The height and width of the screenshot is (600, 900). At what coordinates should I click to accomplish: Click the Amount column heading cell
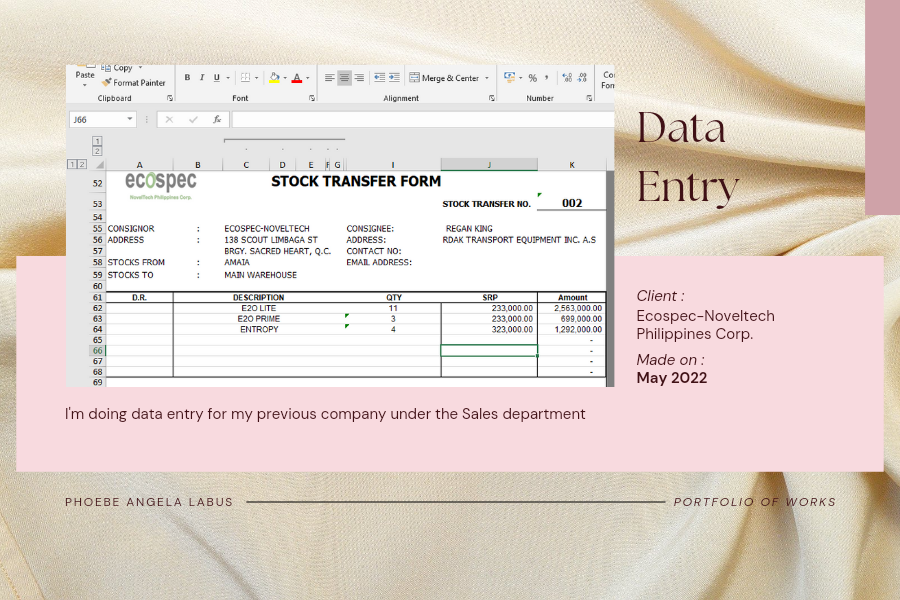pos(572,297)
